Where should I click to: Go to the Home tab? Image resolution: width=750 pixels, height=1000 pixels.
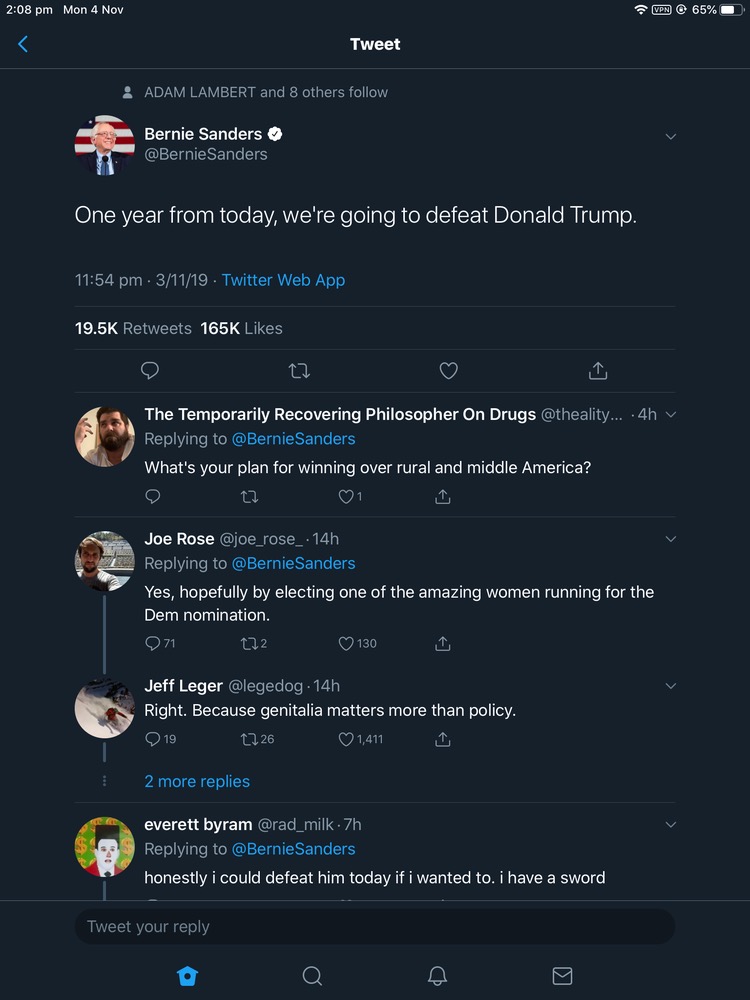pos(187,976)
